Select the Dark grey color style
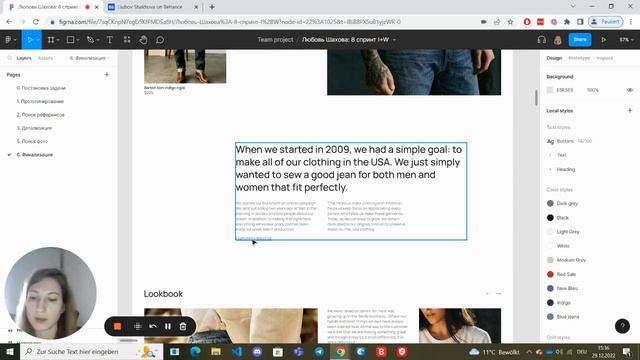Viewport: 640px width, 360px height. [563, 203]
